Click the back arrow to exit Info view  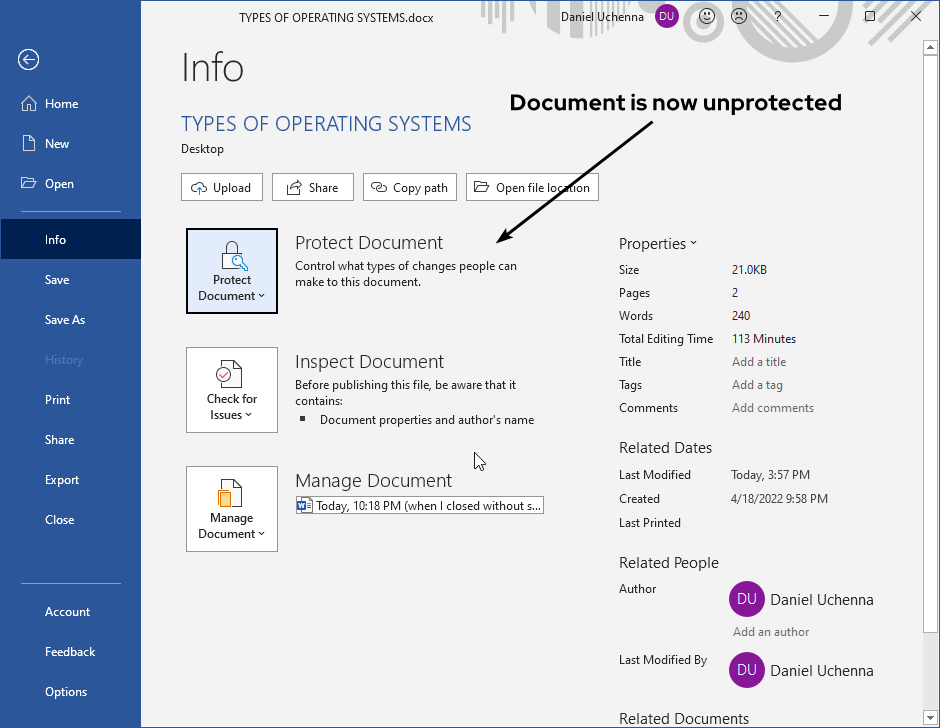(x=27, y=59)
